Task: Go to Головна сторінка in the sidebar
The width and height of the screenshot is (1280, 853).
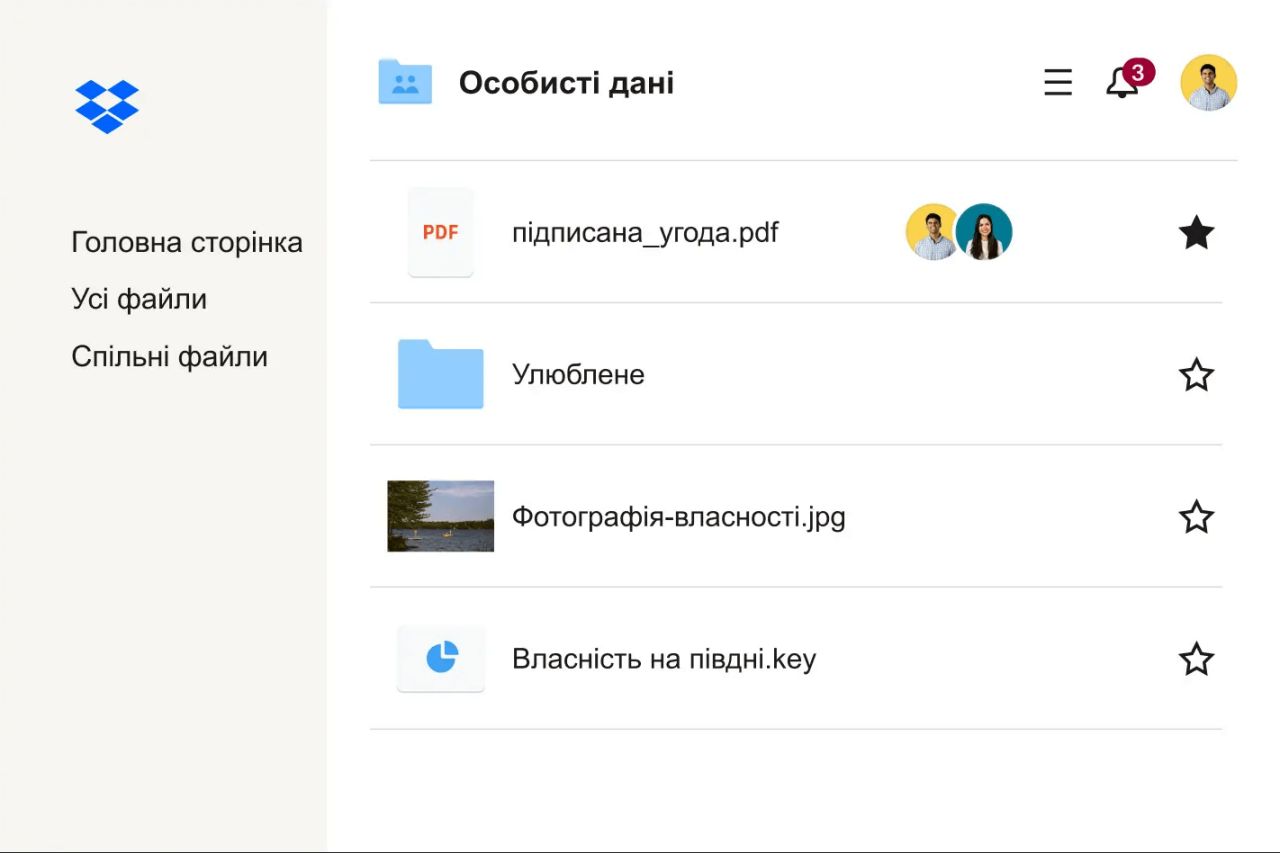Action: point(186,241)
